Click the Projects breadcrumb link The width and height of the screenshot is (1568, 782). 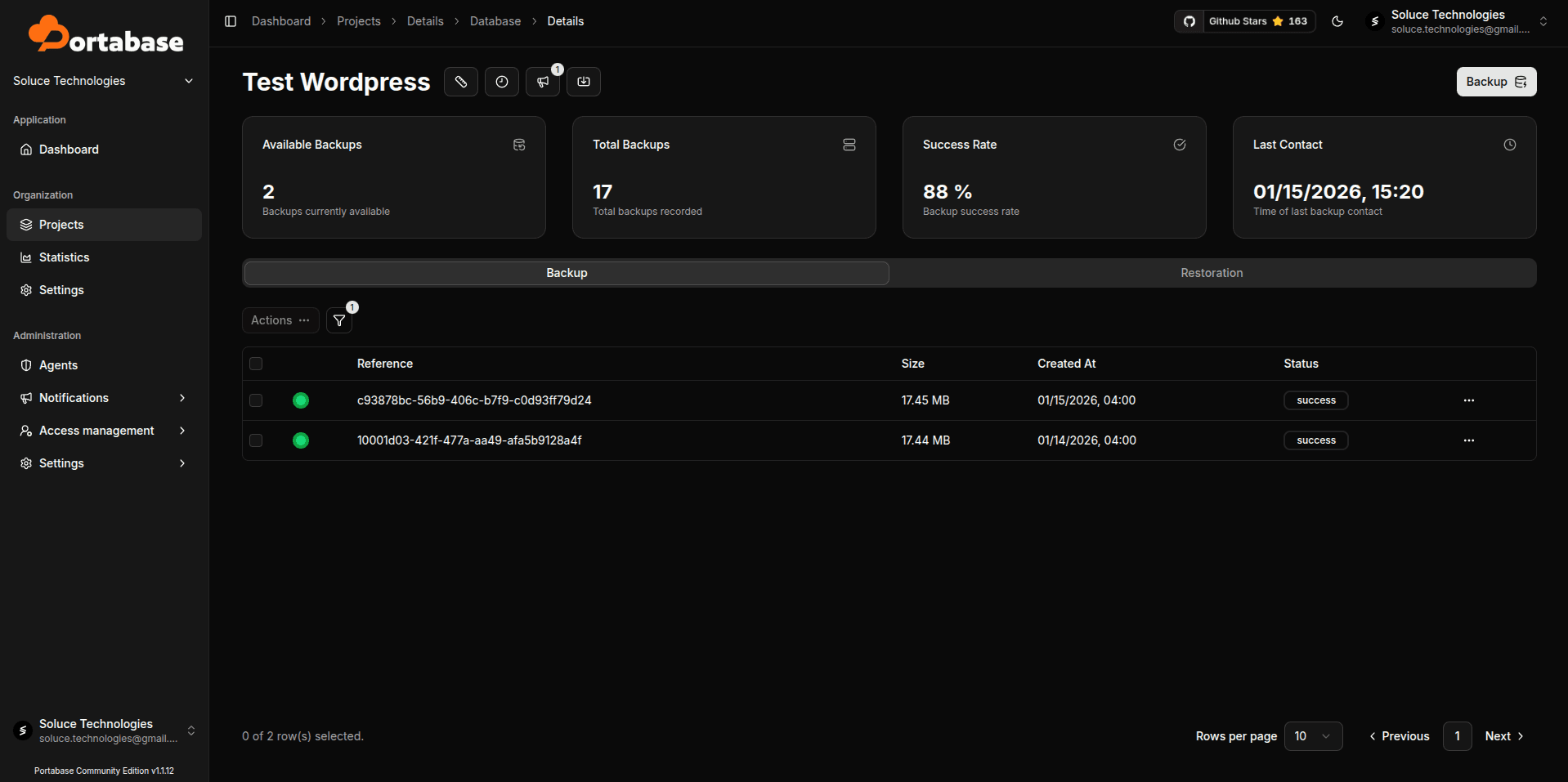359,21
